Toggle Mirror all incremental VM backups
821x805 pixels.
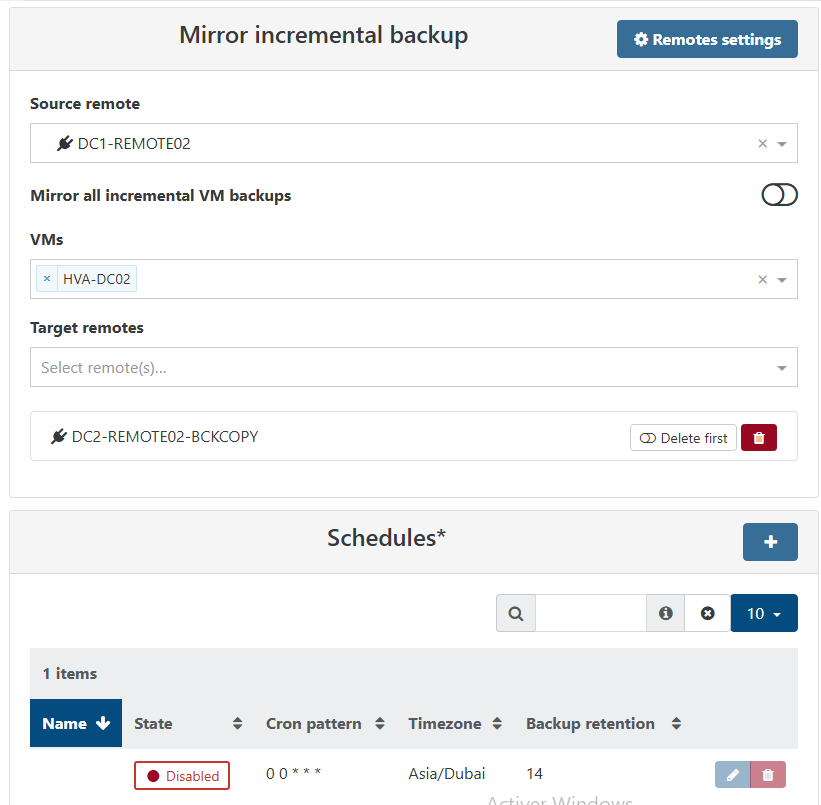pos(779,195)
